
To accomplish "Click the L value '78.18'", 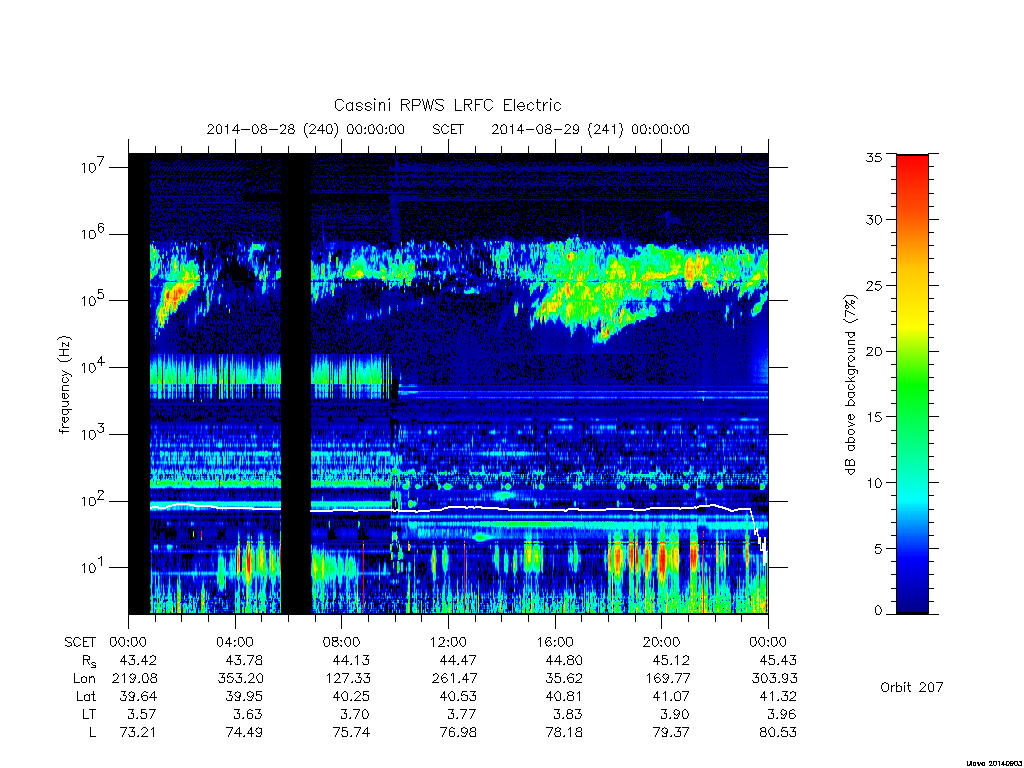I will tap(564, 733).
